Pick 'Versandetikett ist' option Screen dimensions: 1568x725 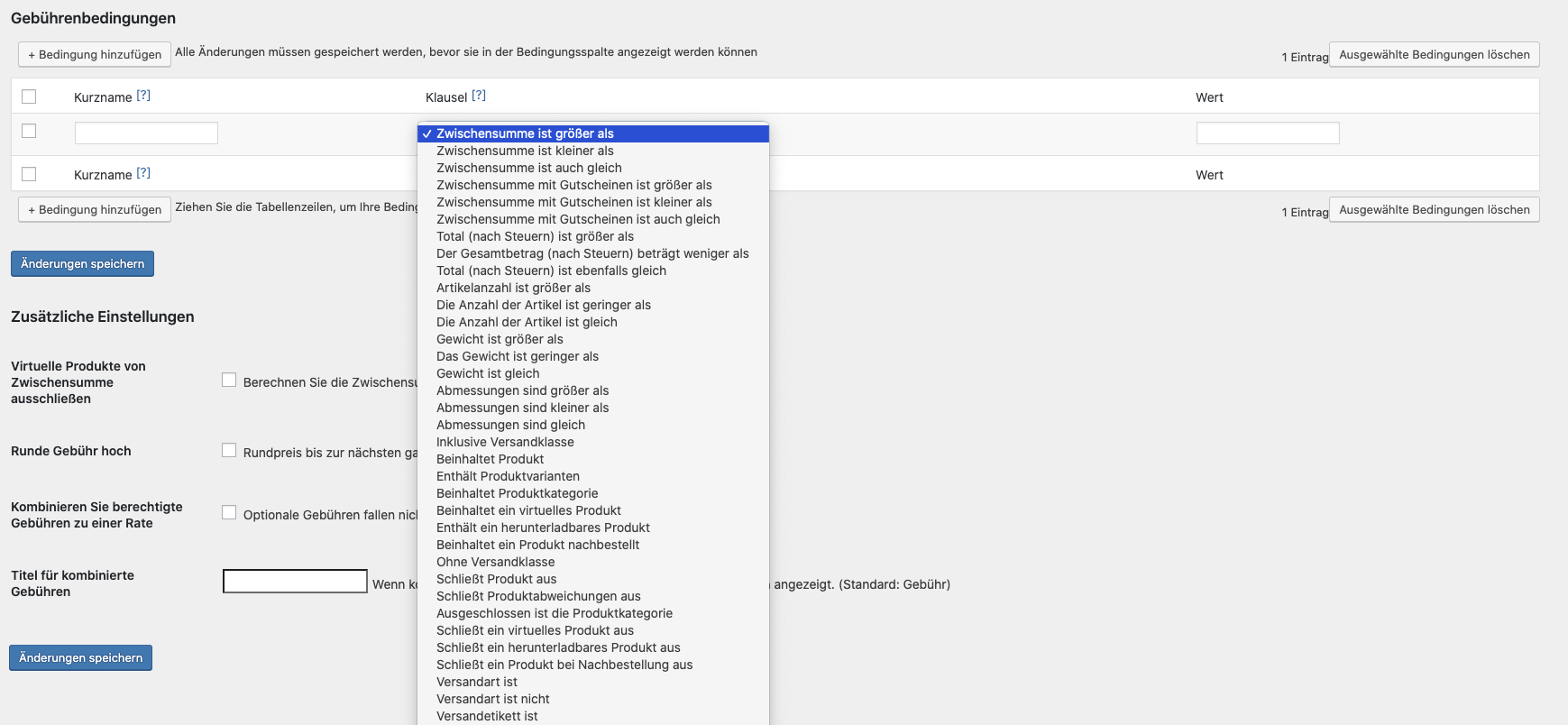pyautogui.click(x=593, y=716)
